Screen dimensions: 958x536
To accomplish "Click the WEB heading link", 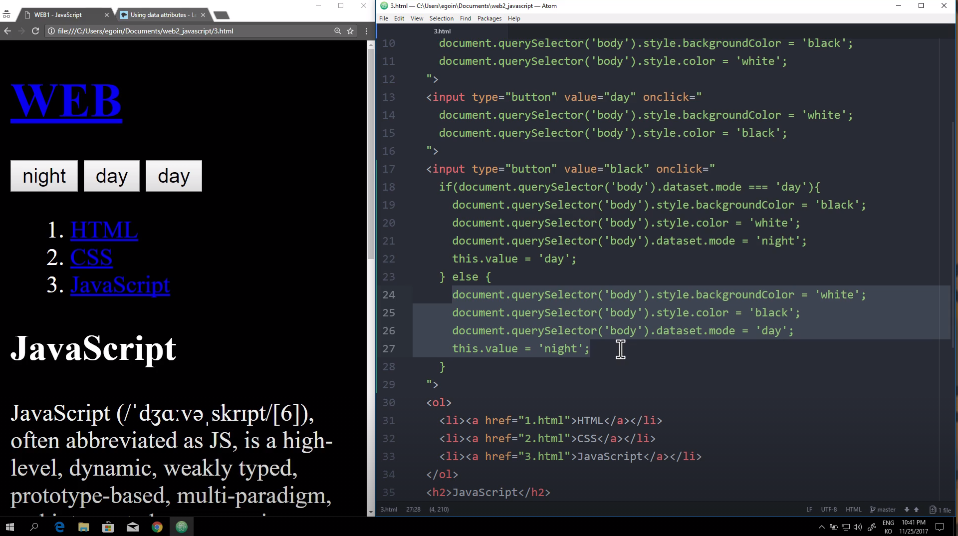I will 66,101.
